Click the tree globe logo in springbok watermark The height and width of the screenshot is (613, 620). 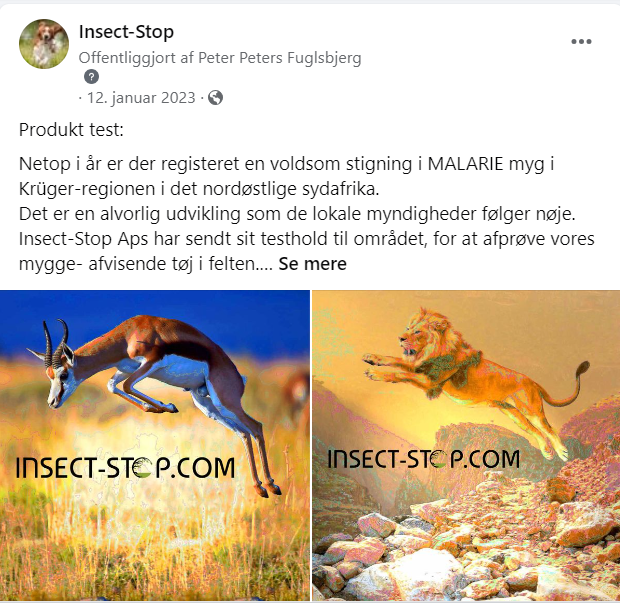[x=142, y=467]
